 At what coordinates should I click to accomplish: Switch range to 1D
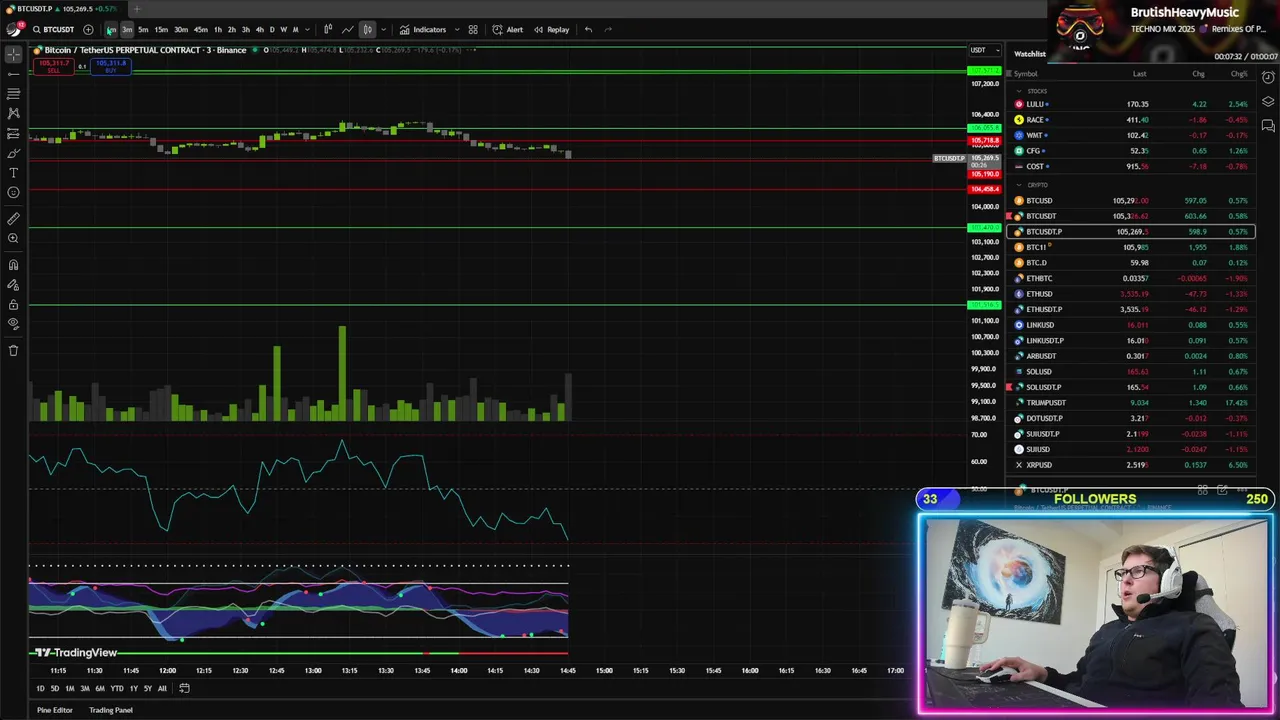(x=40, y=688)
